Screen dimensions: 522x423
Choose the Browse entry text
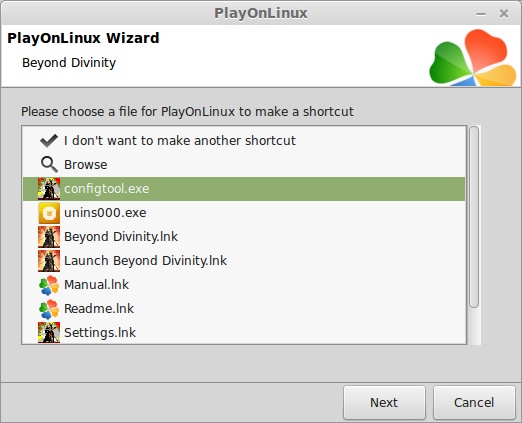tap(86, 165)
